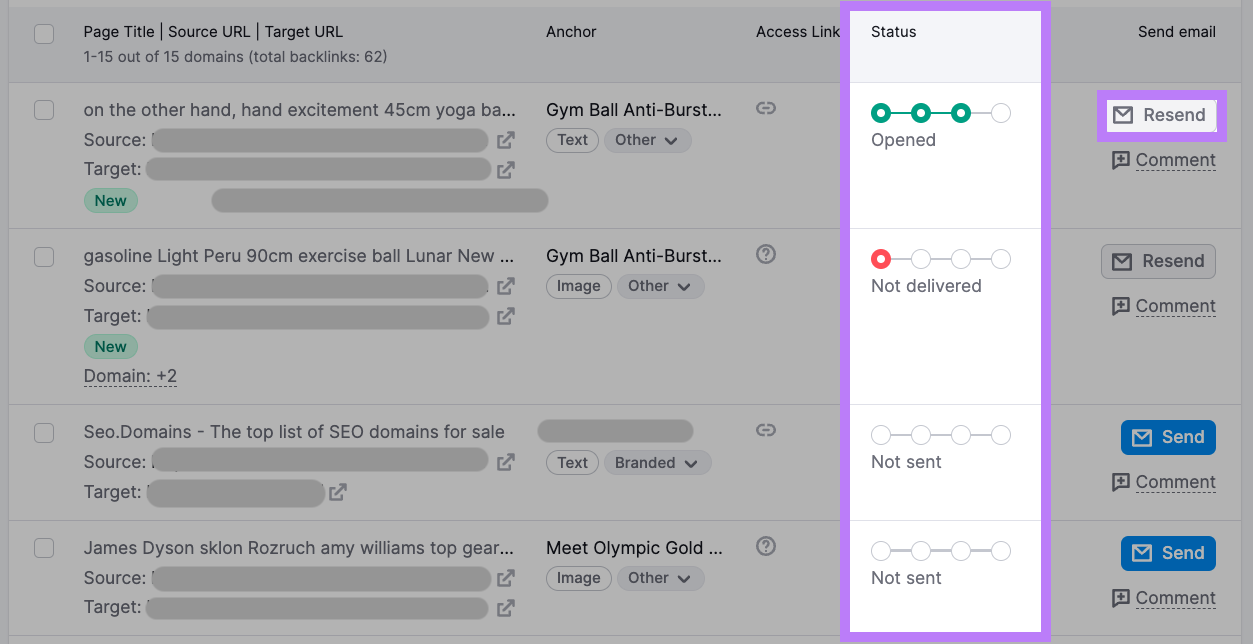Click the last status dot in the Opened progress bar
Screen dimensions: 1253x644
(1001, 113)
